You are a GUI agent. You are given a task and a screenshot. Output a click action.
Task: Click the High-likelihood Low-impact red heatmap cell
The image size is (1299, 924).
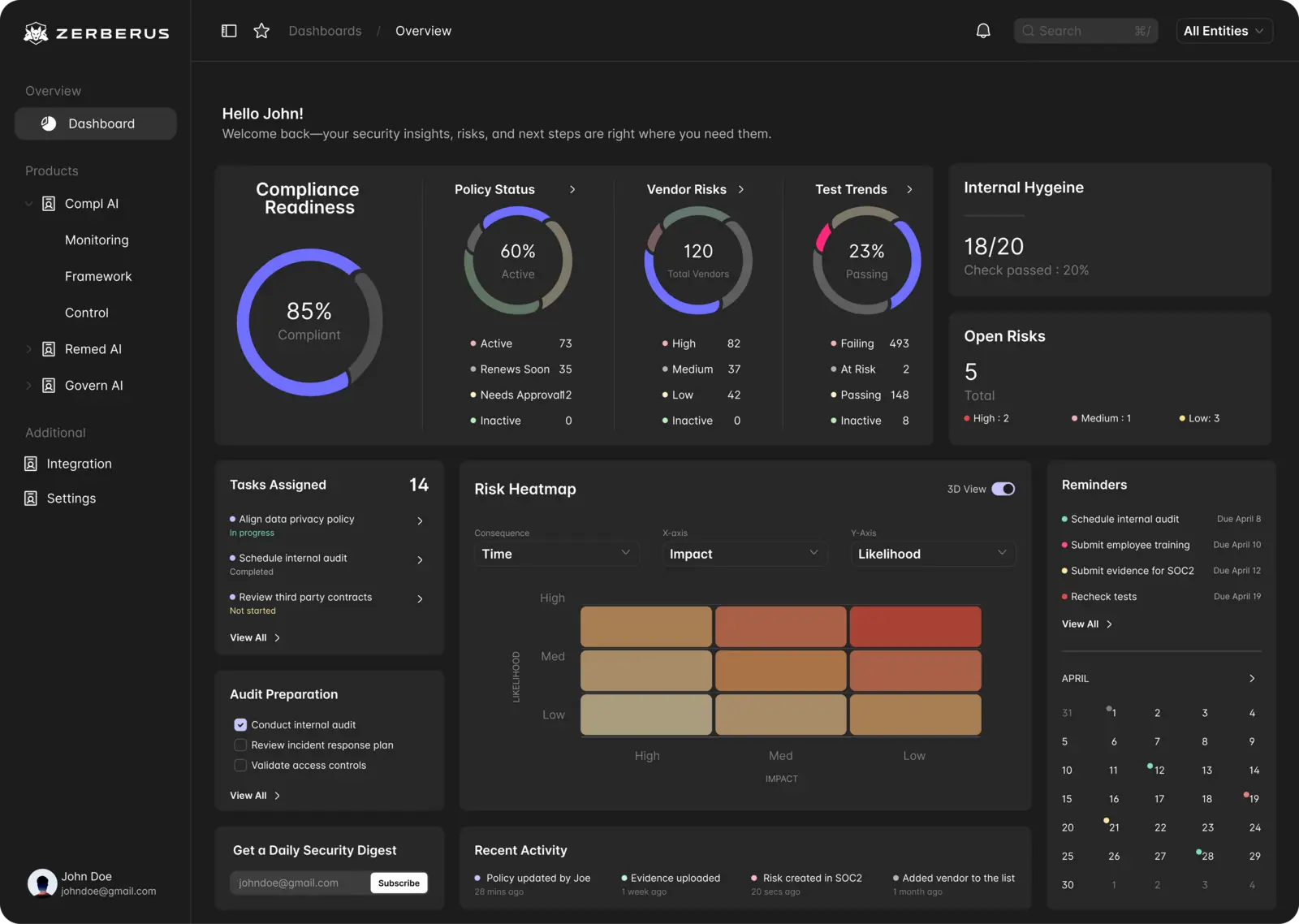[915, 626]
